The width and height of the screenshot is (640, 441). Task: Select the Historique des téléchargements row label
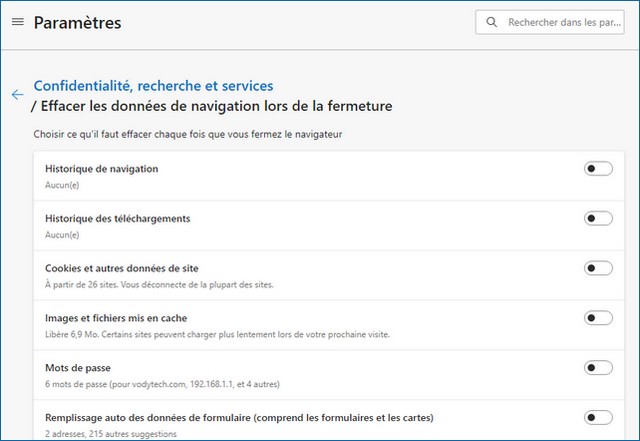point(118,218)
